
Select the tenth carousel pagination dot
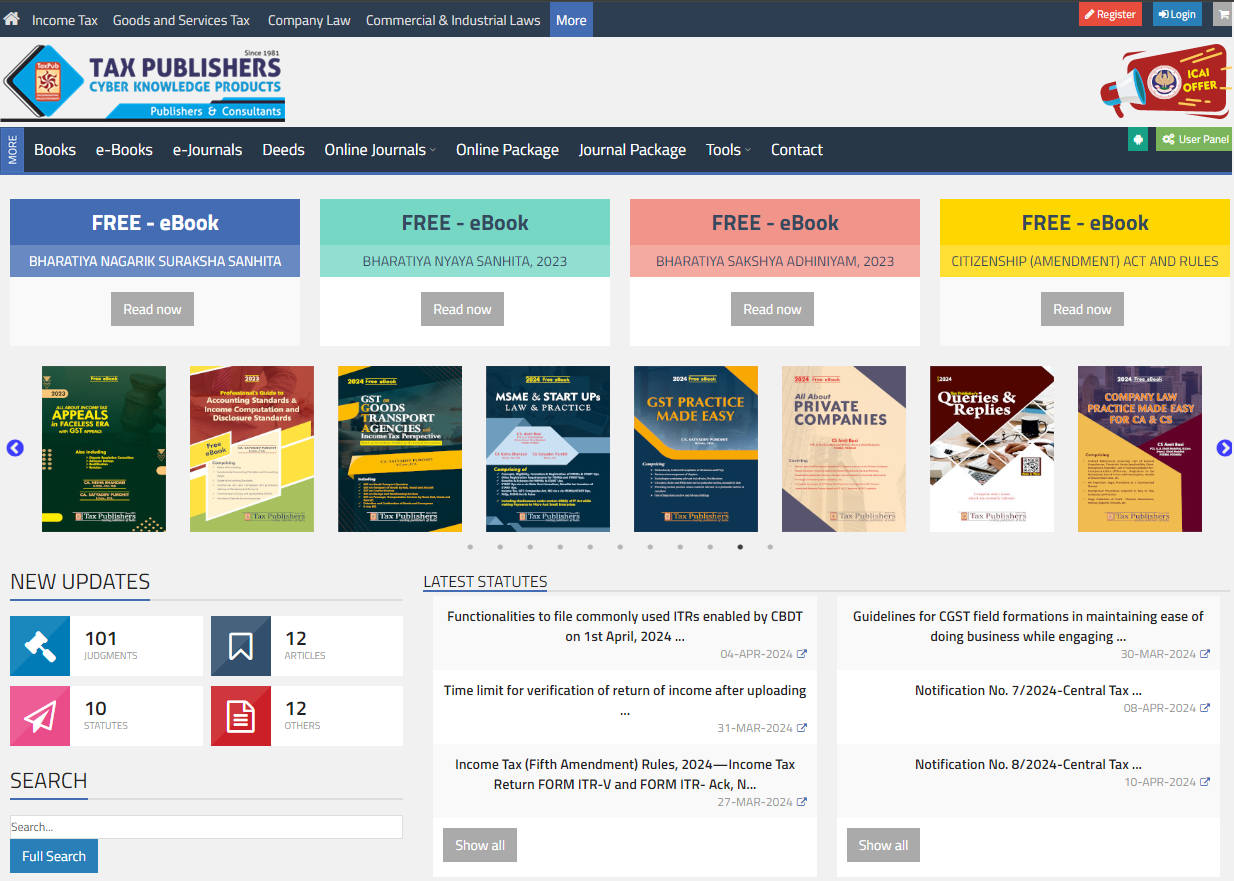740,547
